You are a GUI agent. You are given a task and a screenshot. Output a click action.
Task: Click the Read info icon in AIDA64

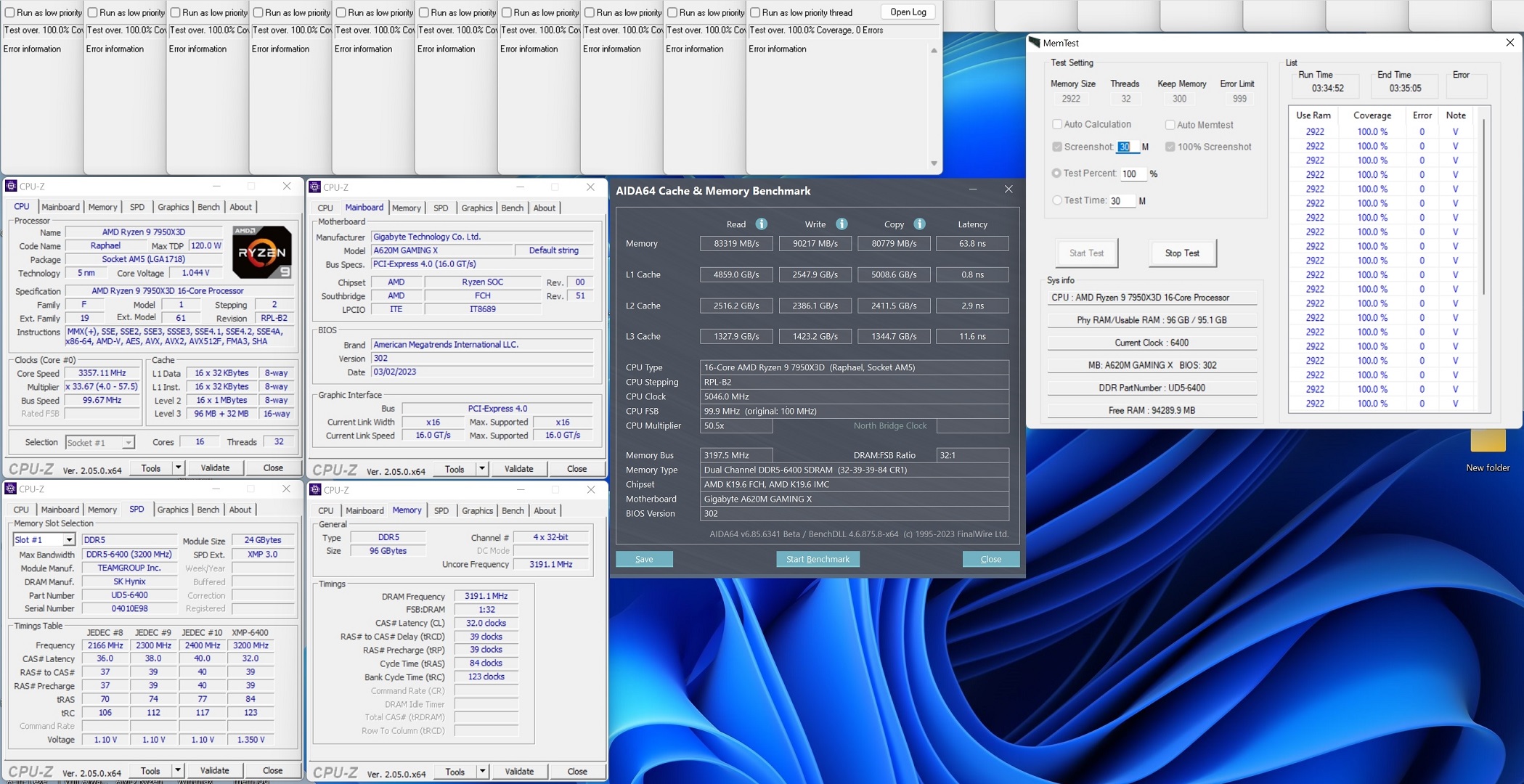(761, 224)
